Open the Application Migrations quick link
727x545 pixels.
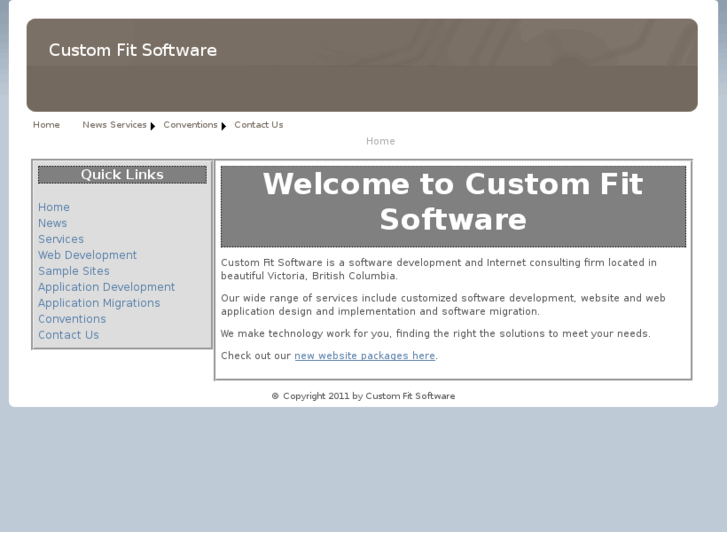point(99,303)
